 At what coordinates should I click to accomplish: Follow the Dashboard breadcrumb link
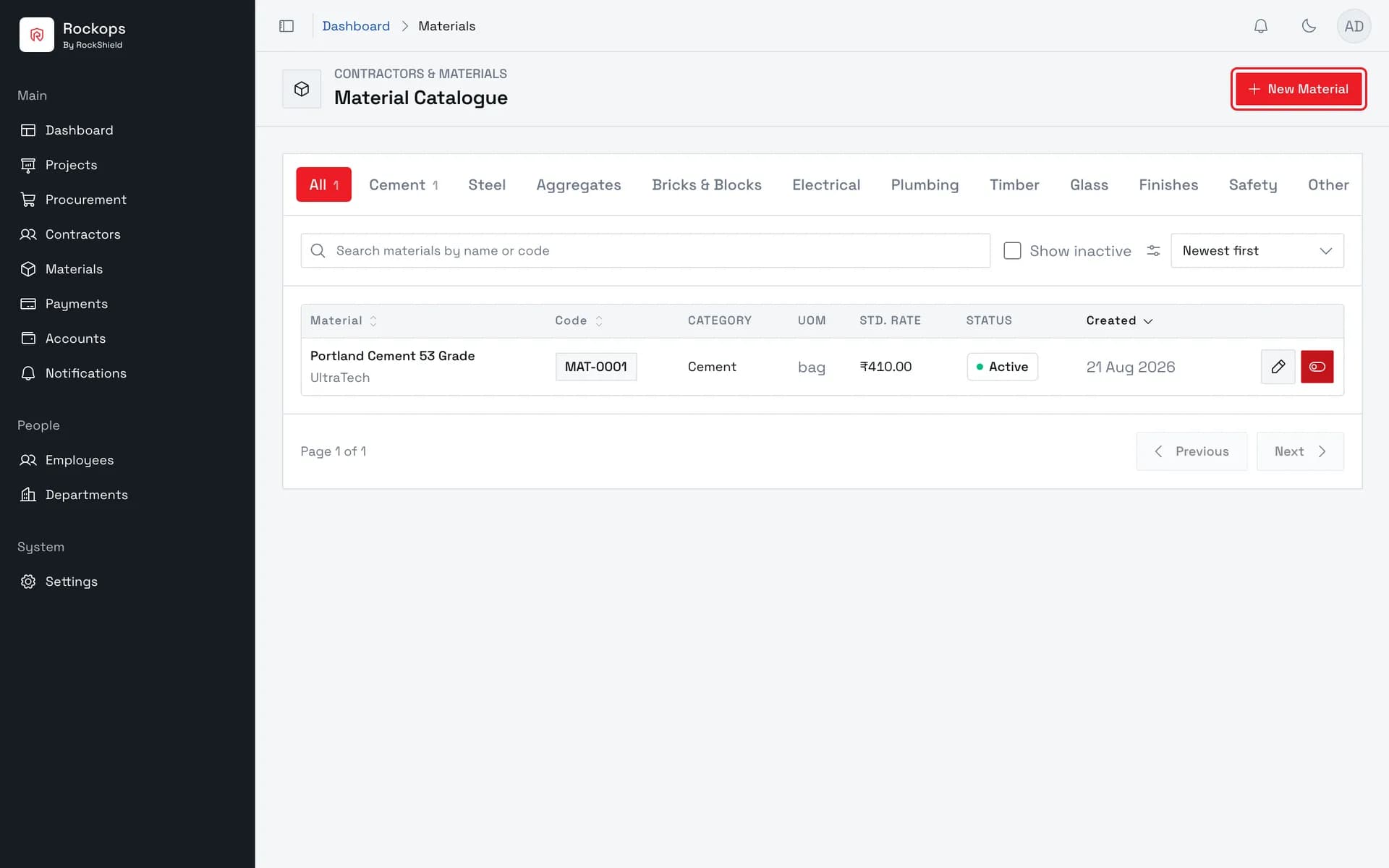pyautogui.click(x=356, y=26)
